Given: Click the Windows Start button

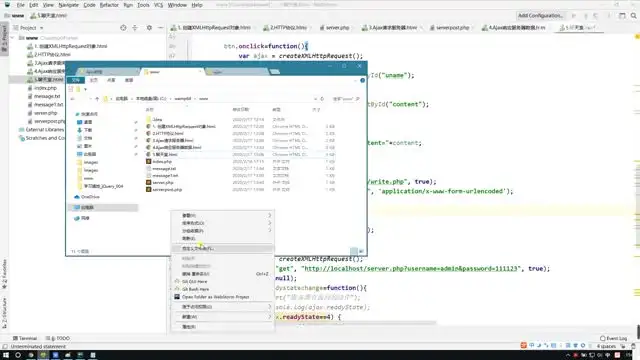Looking at the screenshot, I should (6, 355).
